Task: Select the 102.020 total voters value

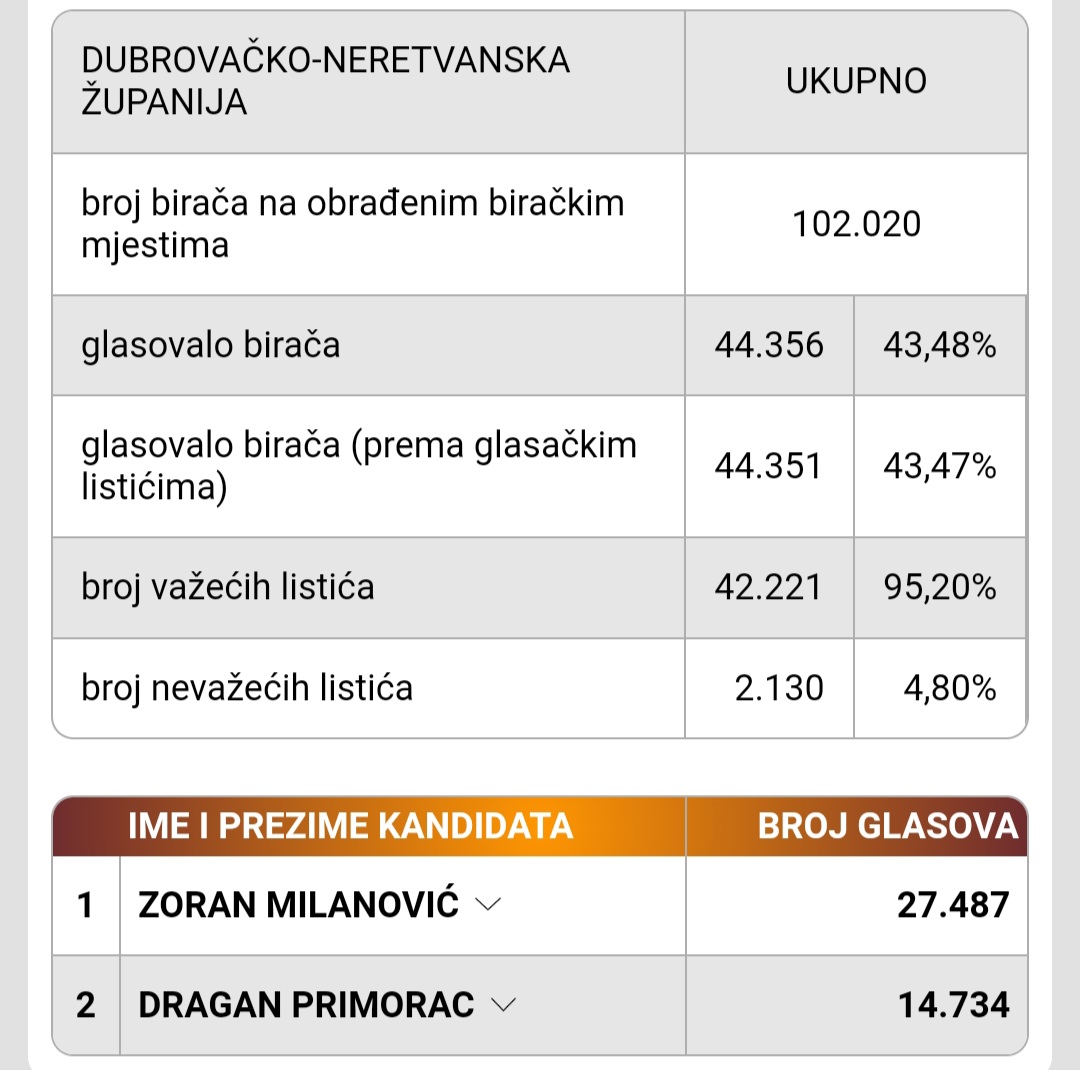Action: pyautogui.click(x=856, y=225)
